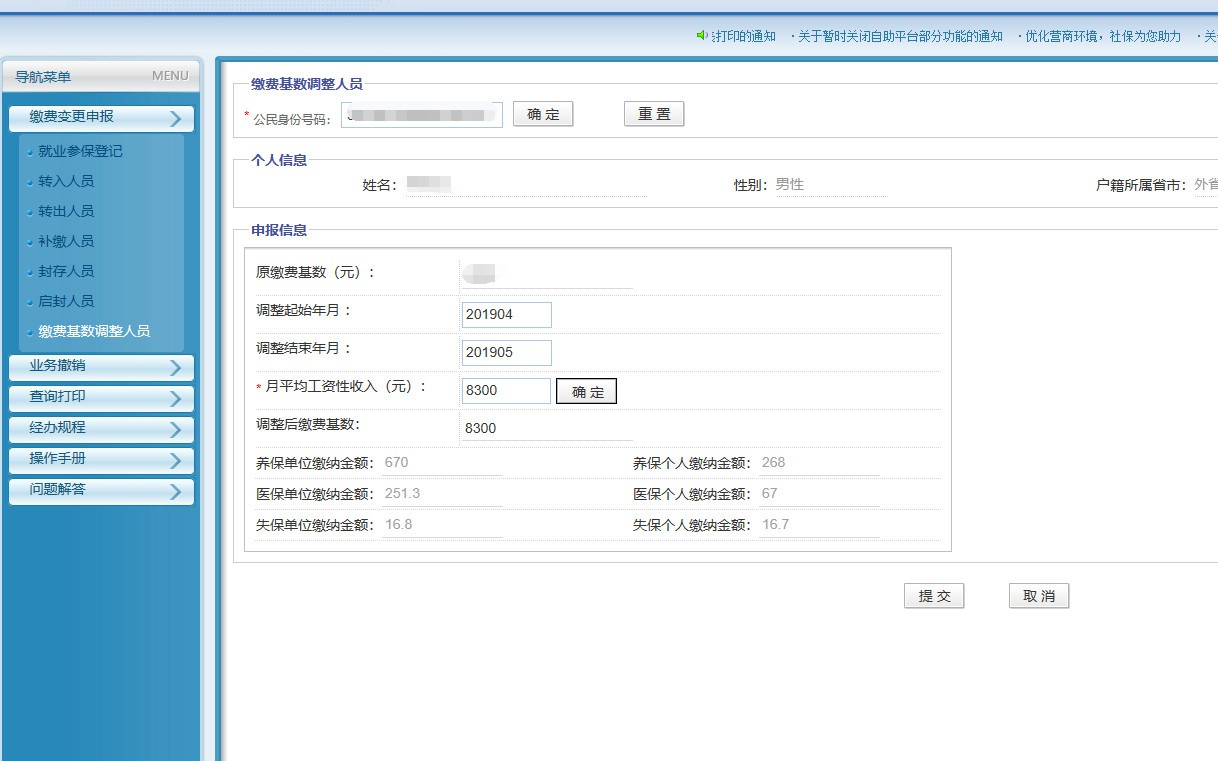Click 确定 beside the ID number field
The height and width of the screenshot is (761, 1218).
coord(543,113)
